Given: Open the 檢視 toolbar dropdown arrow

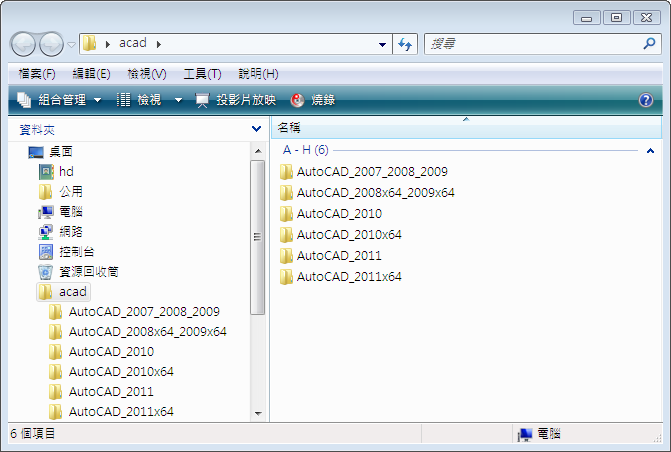Looking at the screenshot, I should click(x=178, y=101).
